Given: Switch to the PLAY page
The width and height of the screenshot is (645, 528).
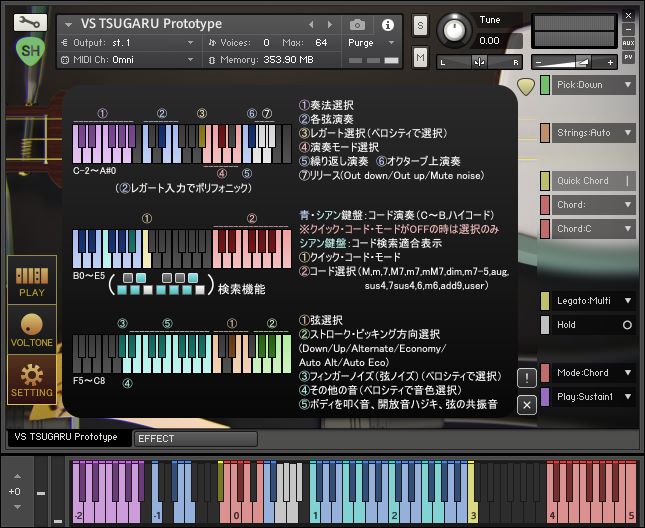Looking at the screenshot, I should tap(32, 280).
